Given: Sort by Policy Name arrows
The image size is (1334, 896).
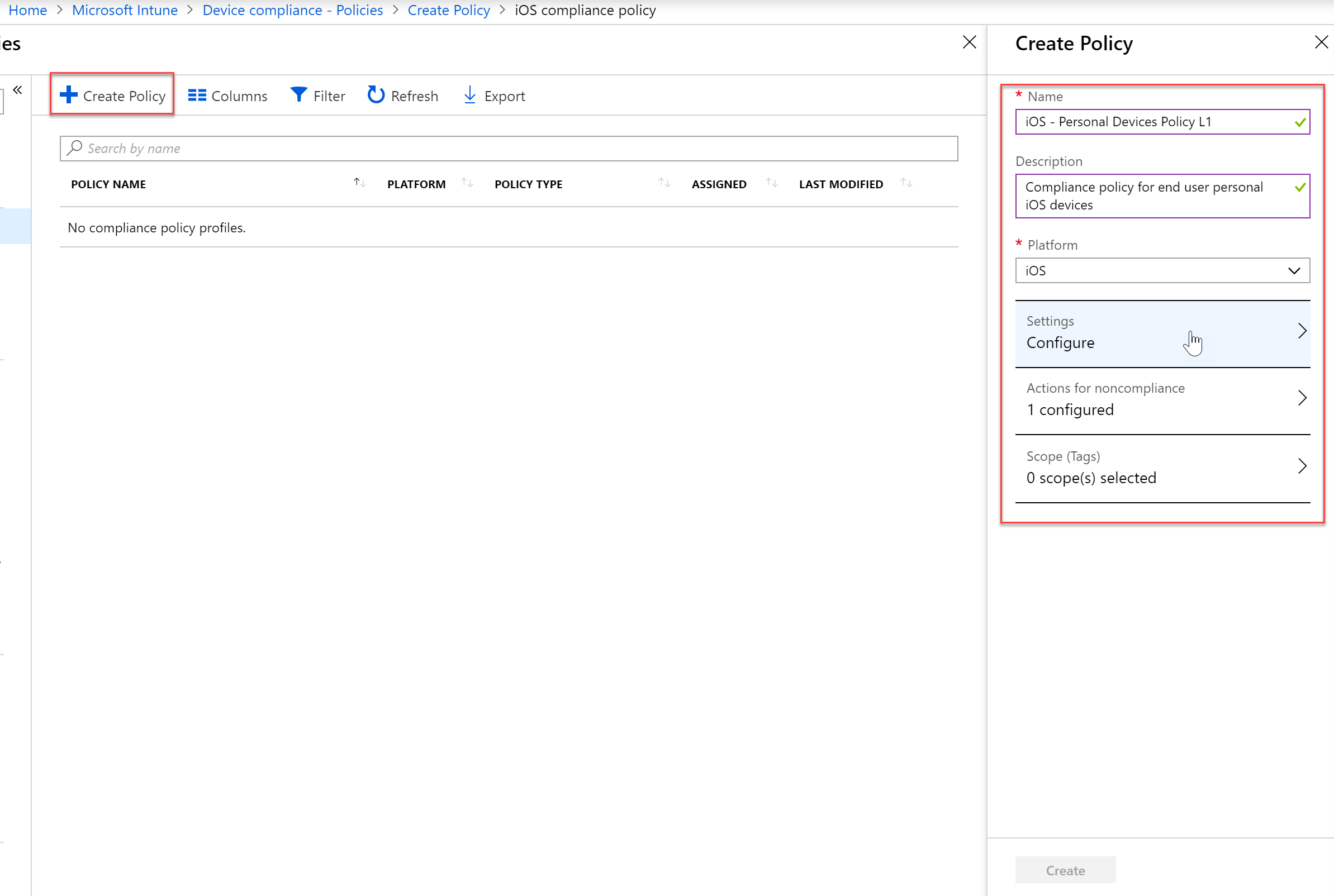Looking at the screenshot, I should [x=359, y=182].
